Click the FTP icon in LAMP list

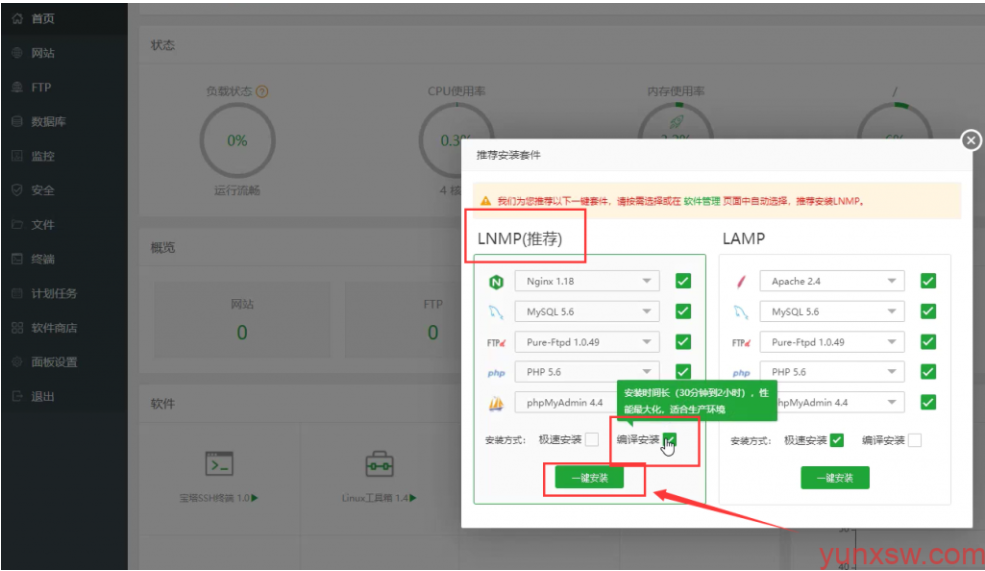click(x=741, y=342)
